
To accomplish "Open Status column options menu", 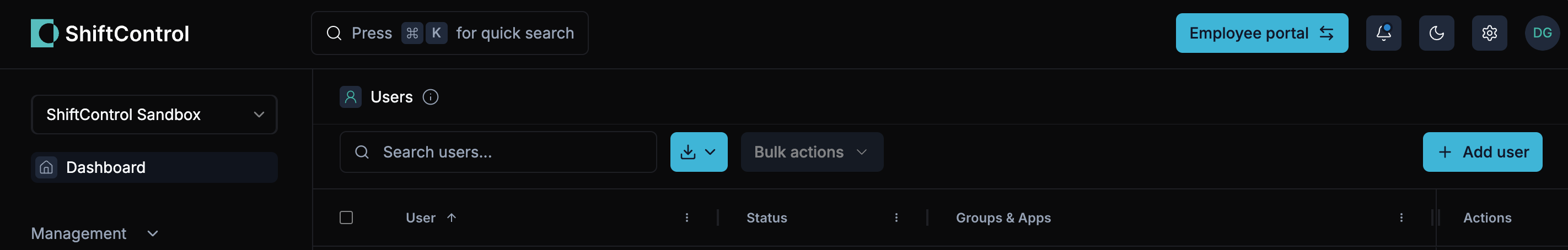I will (x=896, y=218).
